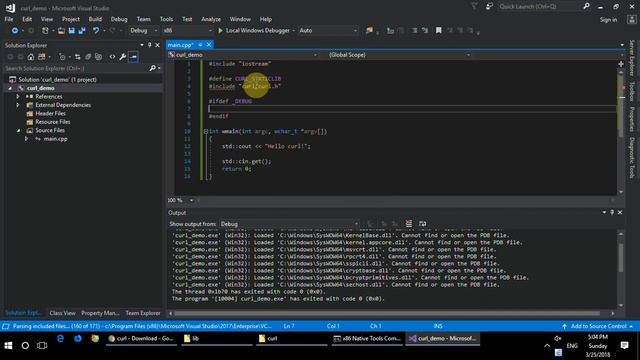
Task: Close the main.cpp tab
Action: 209,44
